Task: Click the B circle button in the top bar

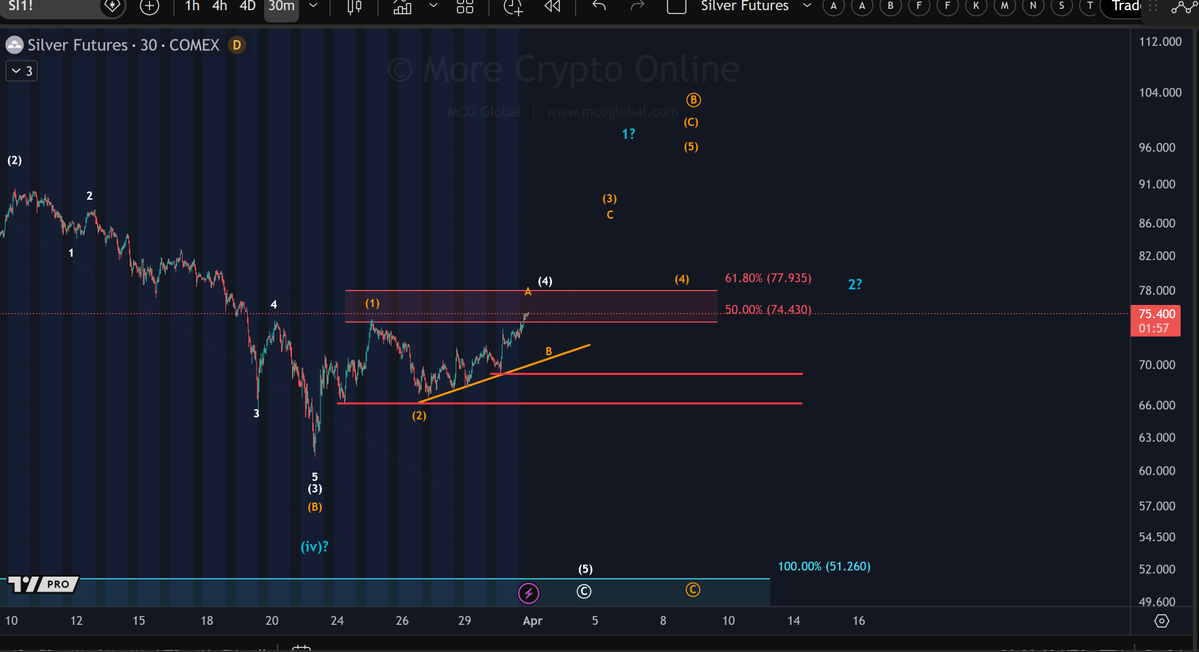Action: (891, 6)
